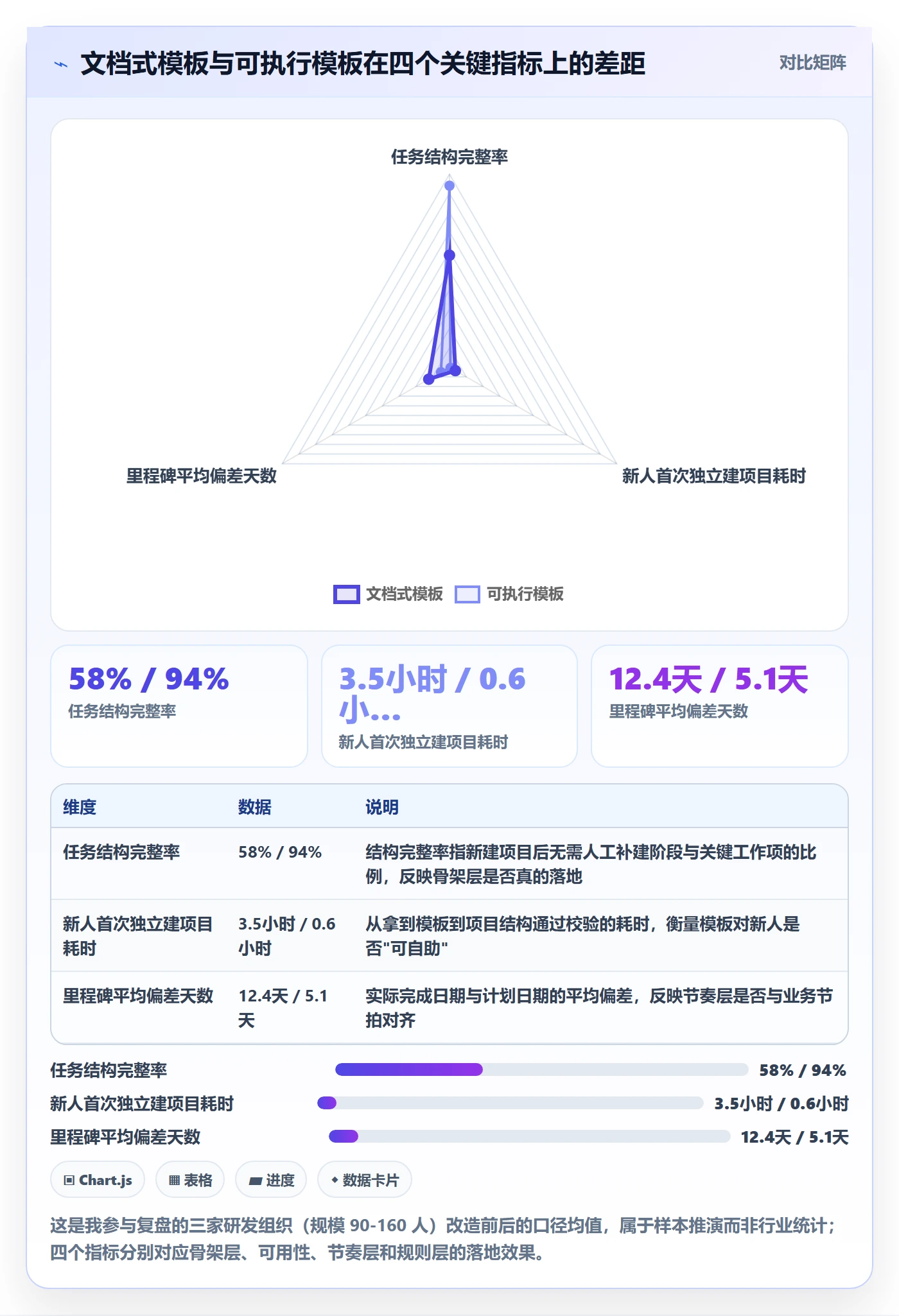The height and width of the screenshot is (1316, 899).
Task: Click the radar axis label 任务结构完整率
Action: coord(449,157)
